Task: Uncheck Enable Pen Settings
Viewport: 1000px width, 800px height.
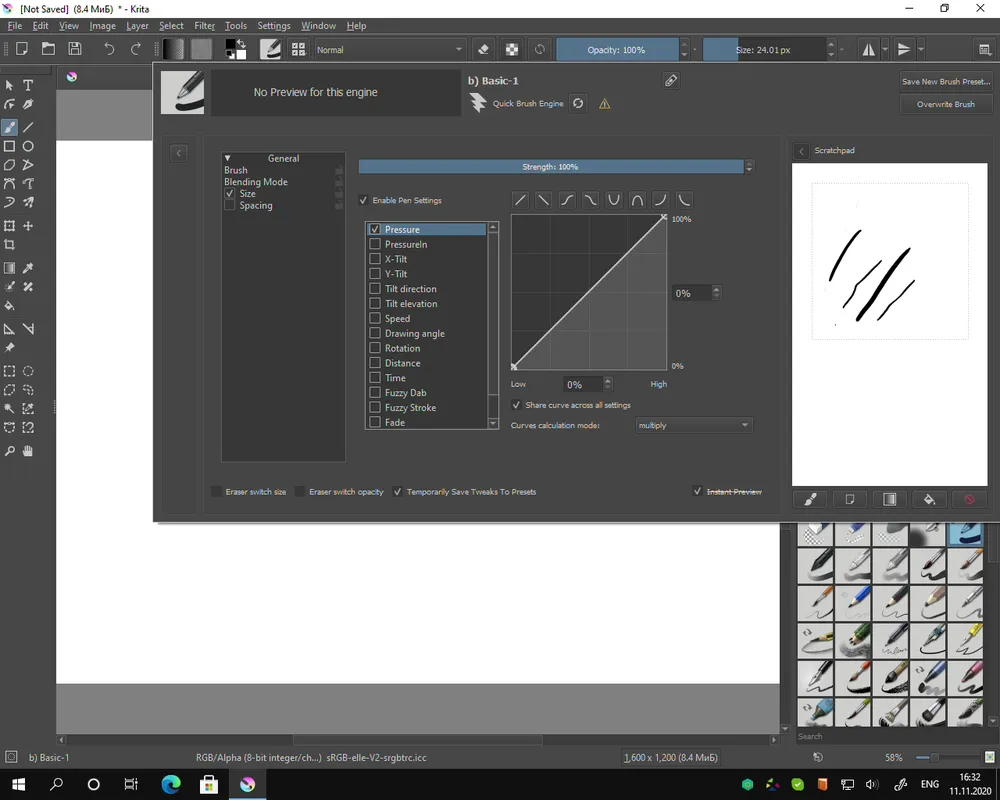Action: [x=364, y=201]
